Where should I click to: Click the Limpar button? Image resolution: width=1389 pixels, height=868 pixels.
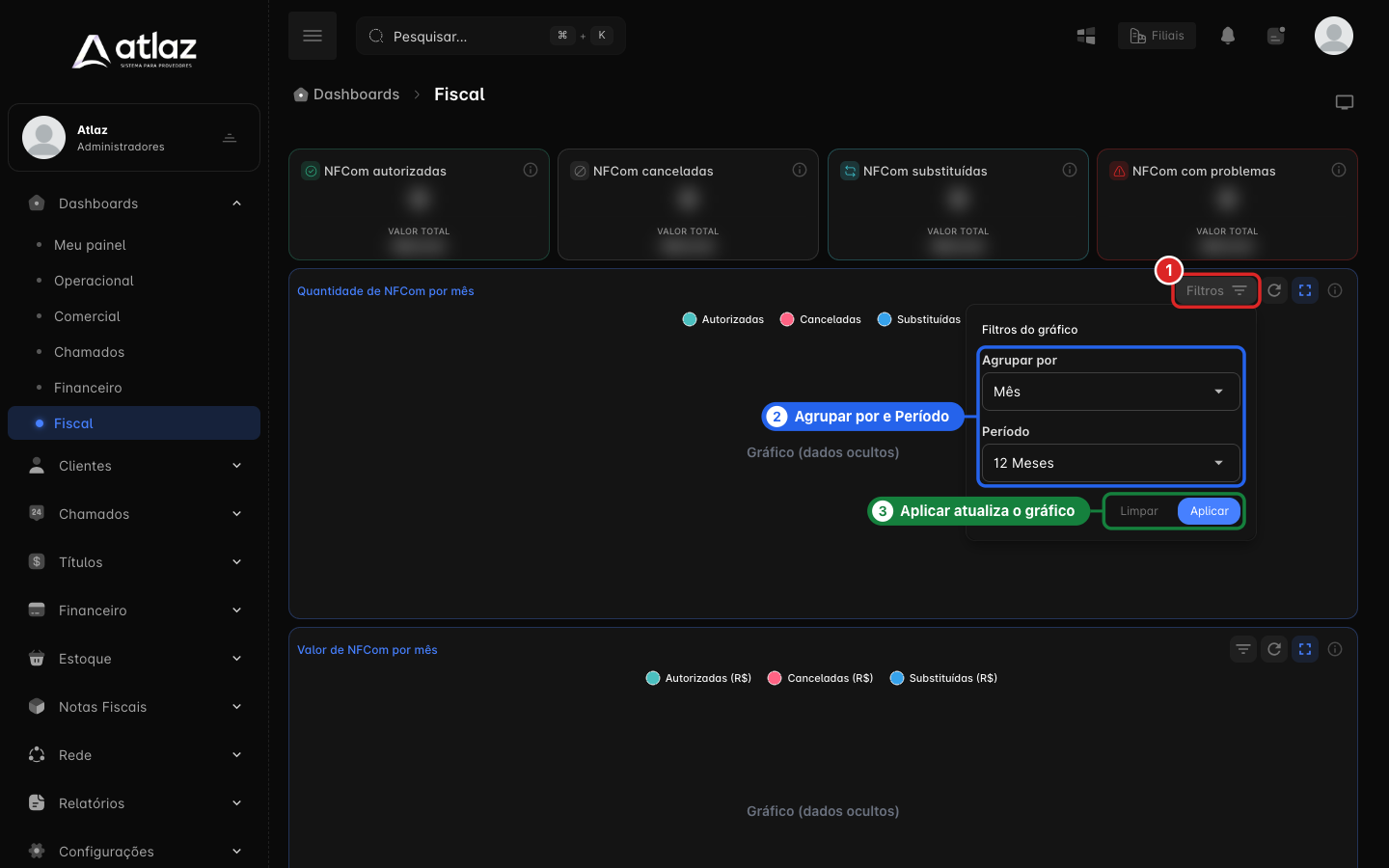pos(1139,511)
